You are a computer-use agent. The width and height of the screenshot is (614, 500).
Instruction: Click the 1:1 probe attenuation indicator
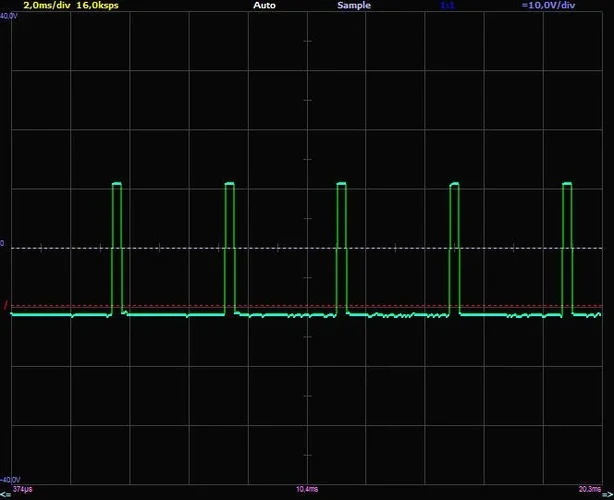coord(448,5)
